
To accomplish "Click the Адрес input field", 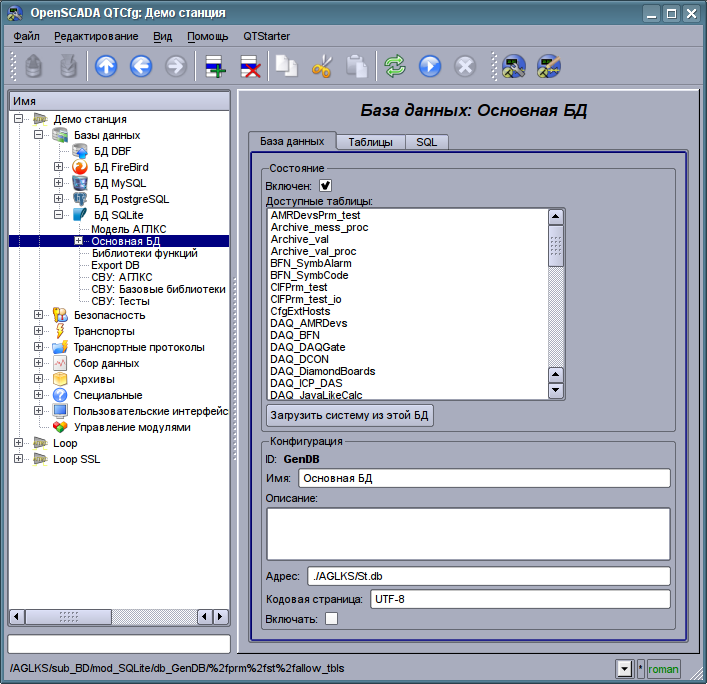I will tap(489, 576).
